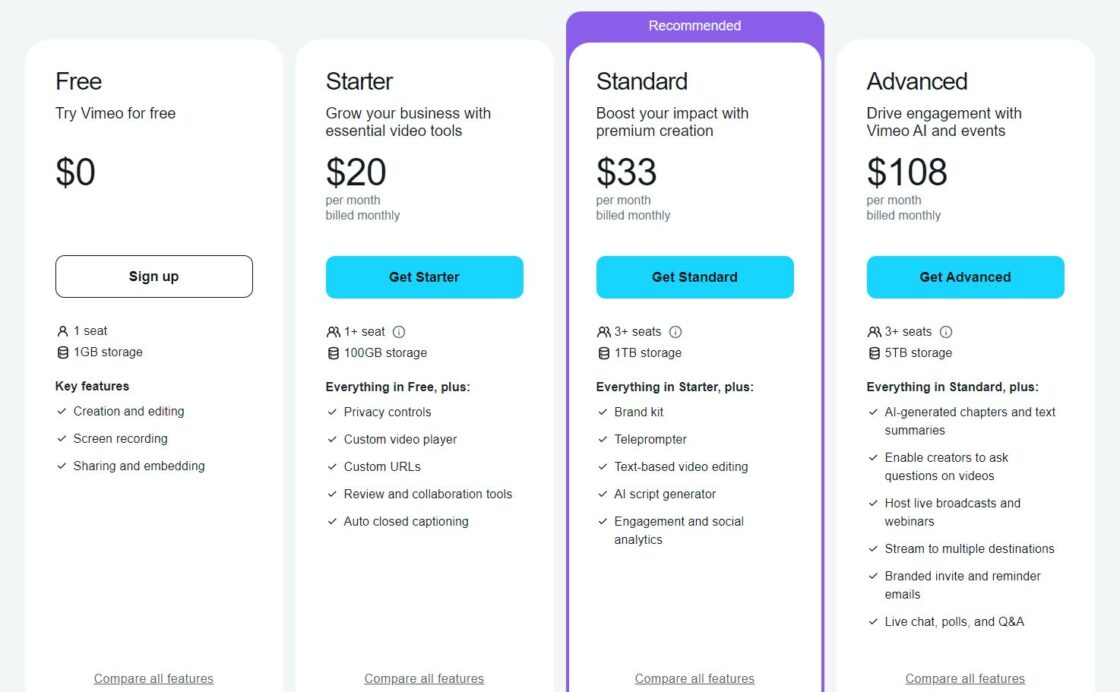Click the storage icon under Standard's 1TB storage
The image size is (1120, 692).
tap(602, 352)
